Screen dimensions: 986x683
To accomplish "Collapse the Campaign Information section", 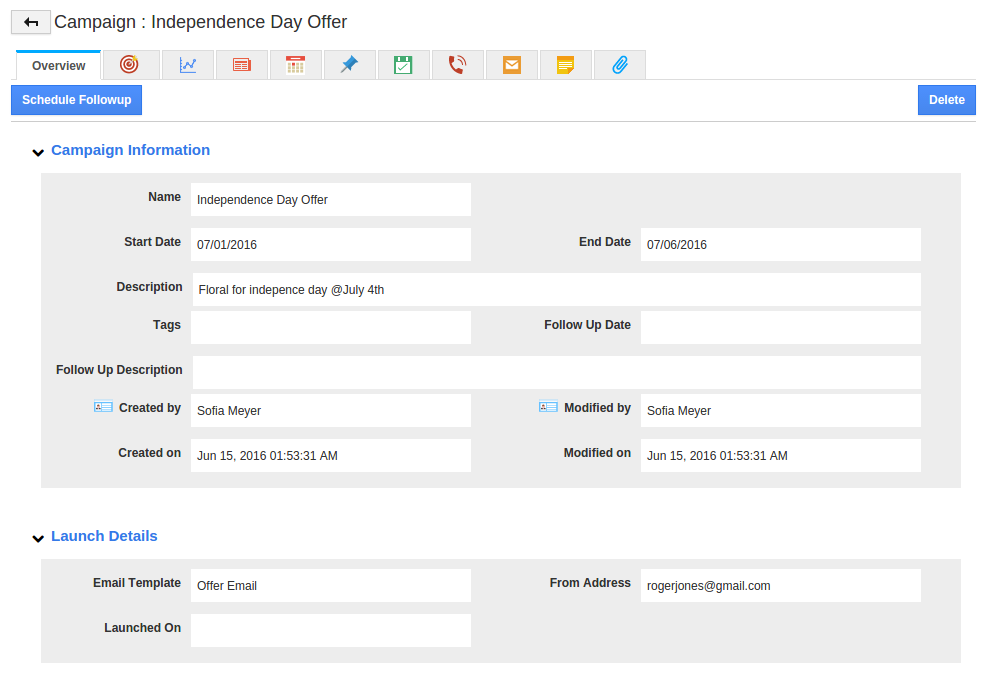I will pos(38,152).
